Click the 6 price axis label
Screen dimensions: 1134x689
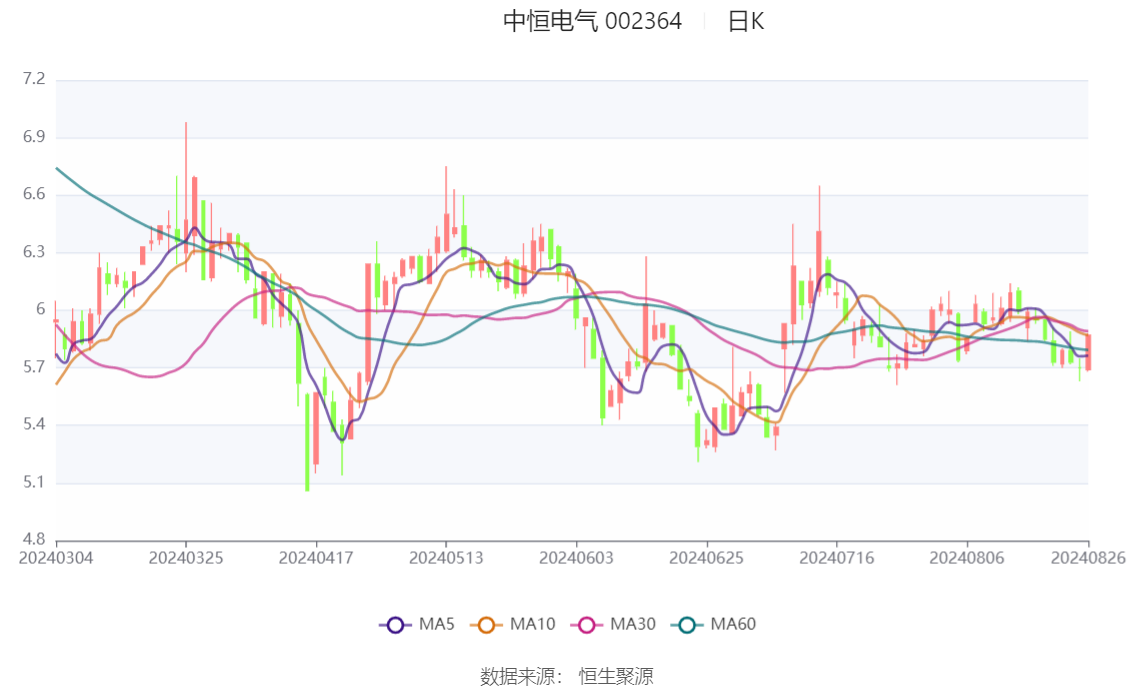[40, 309]
